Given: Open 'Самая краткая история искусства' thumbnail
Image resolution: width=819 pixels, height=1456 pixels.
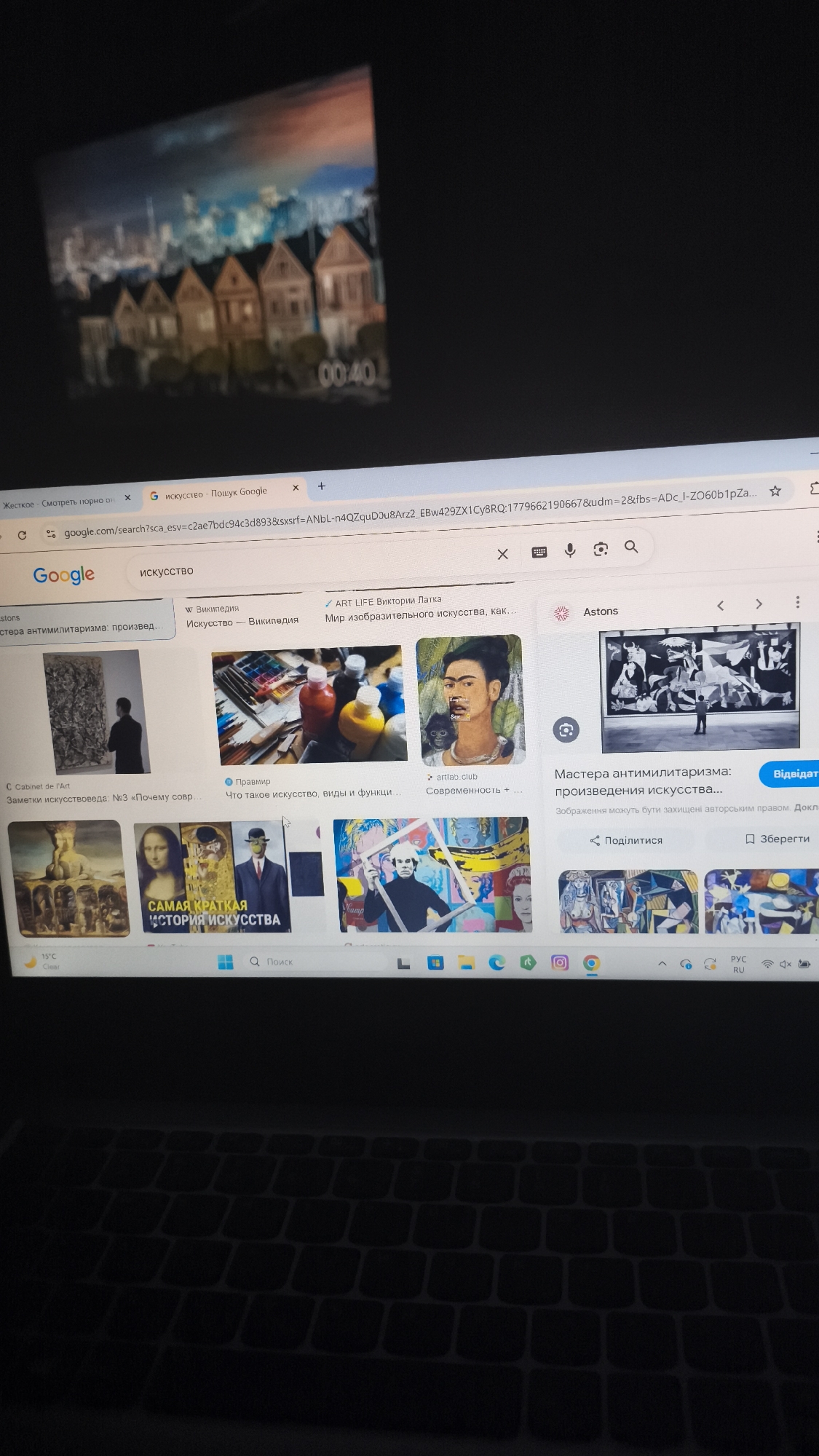Looking at the screenshot, I should coord(227,877).
